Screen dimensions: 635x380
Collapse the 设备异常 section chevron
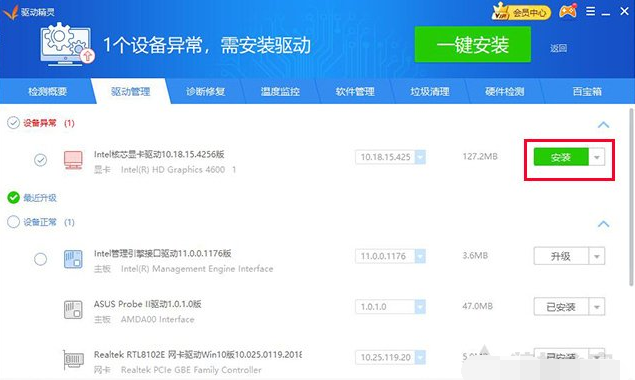603,124
